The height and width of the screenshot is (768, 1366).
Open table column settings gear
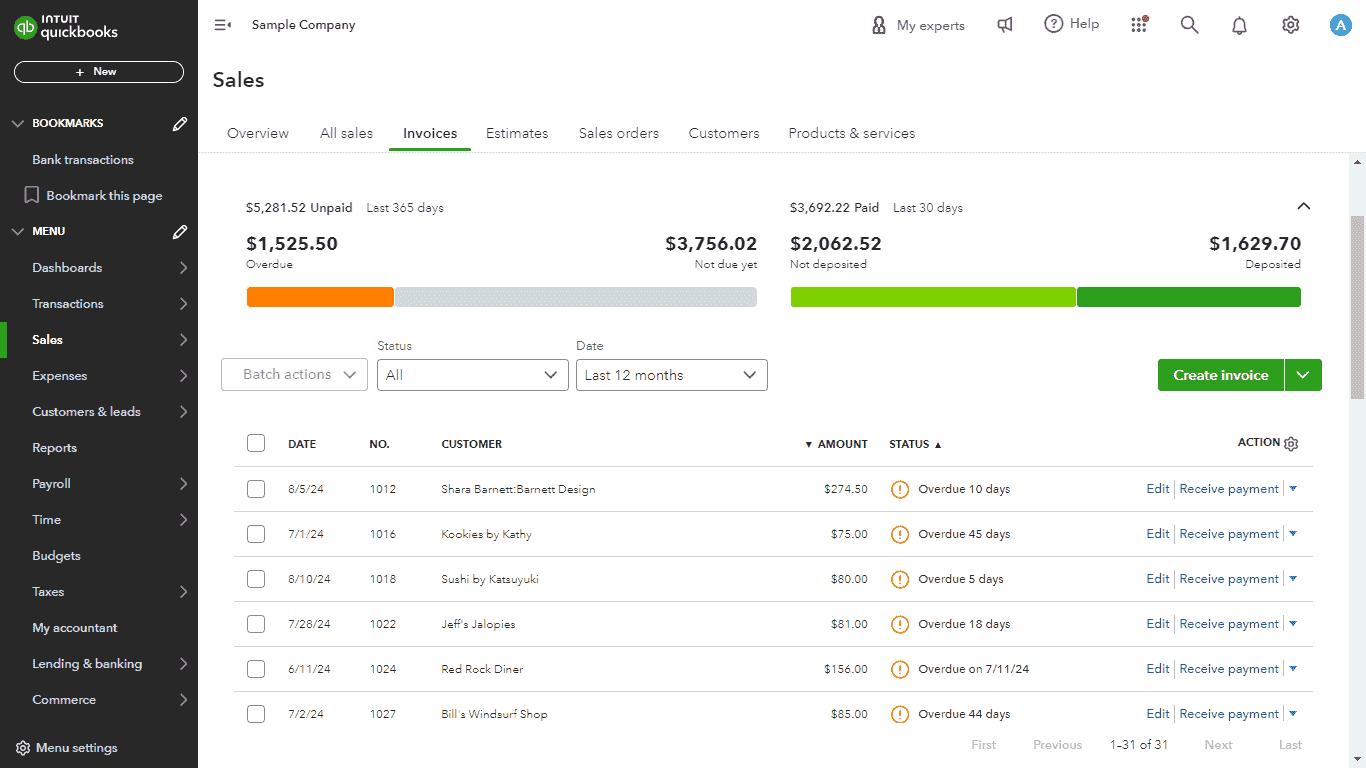pos(1291,444)
